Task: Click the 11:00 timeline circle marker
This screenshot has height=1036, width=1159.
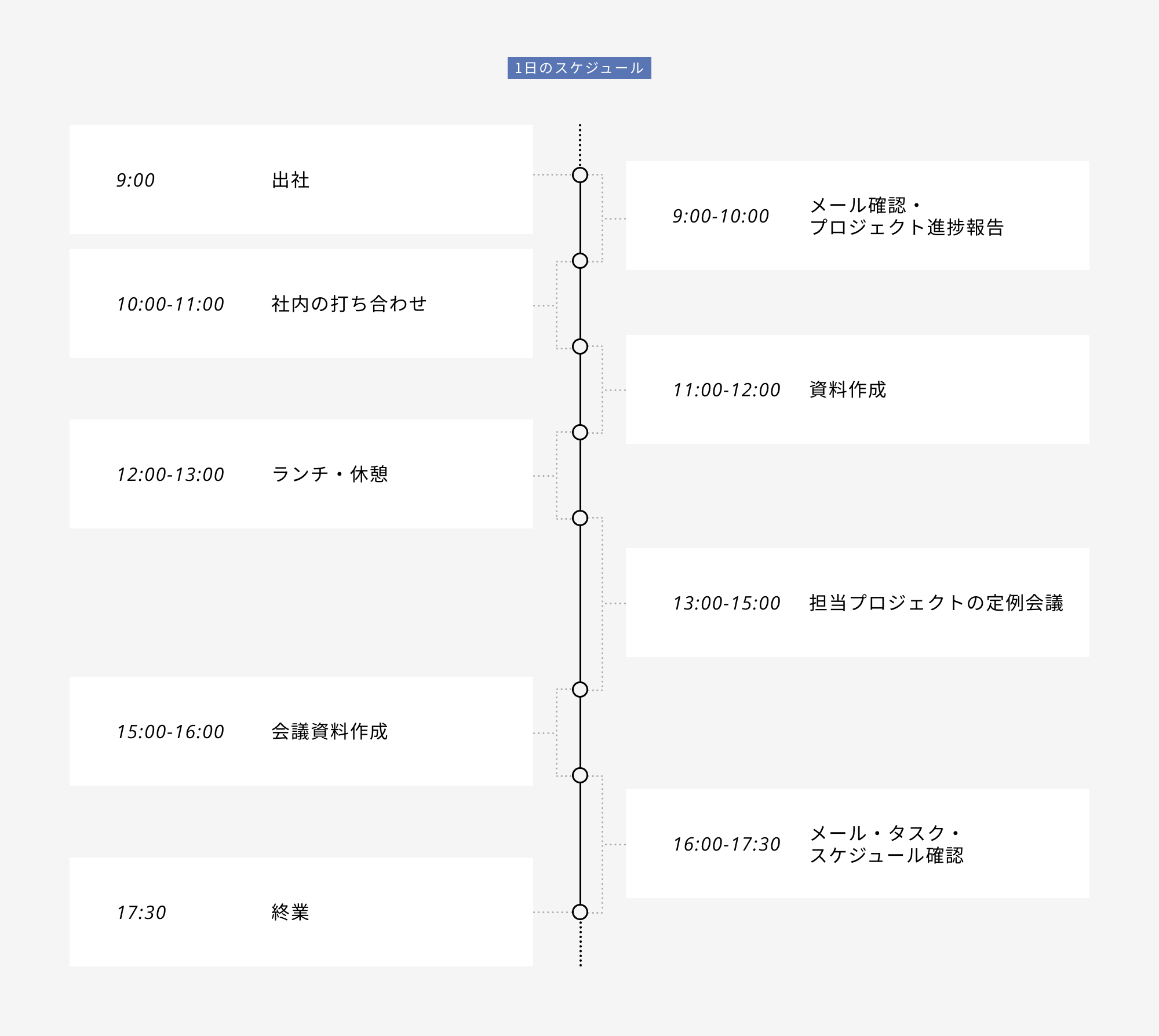Action: point(580,346)
